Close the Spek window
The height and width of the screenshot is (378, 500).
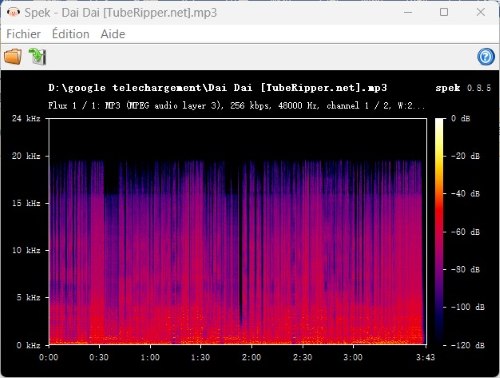[481, 13]
